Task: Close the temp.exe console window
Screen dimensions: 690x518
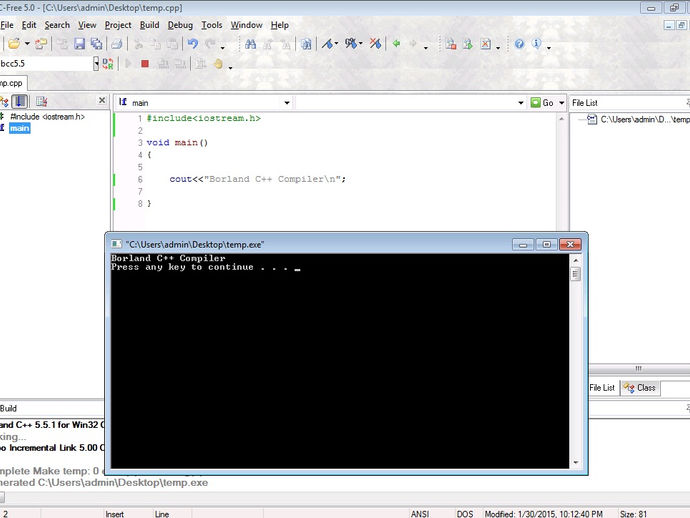Action: 570,244
